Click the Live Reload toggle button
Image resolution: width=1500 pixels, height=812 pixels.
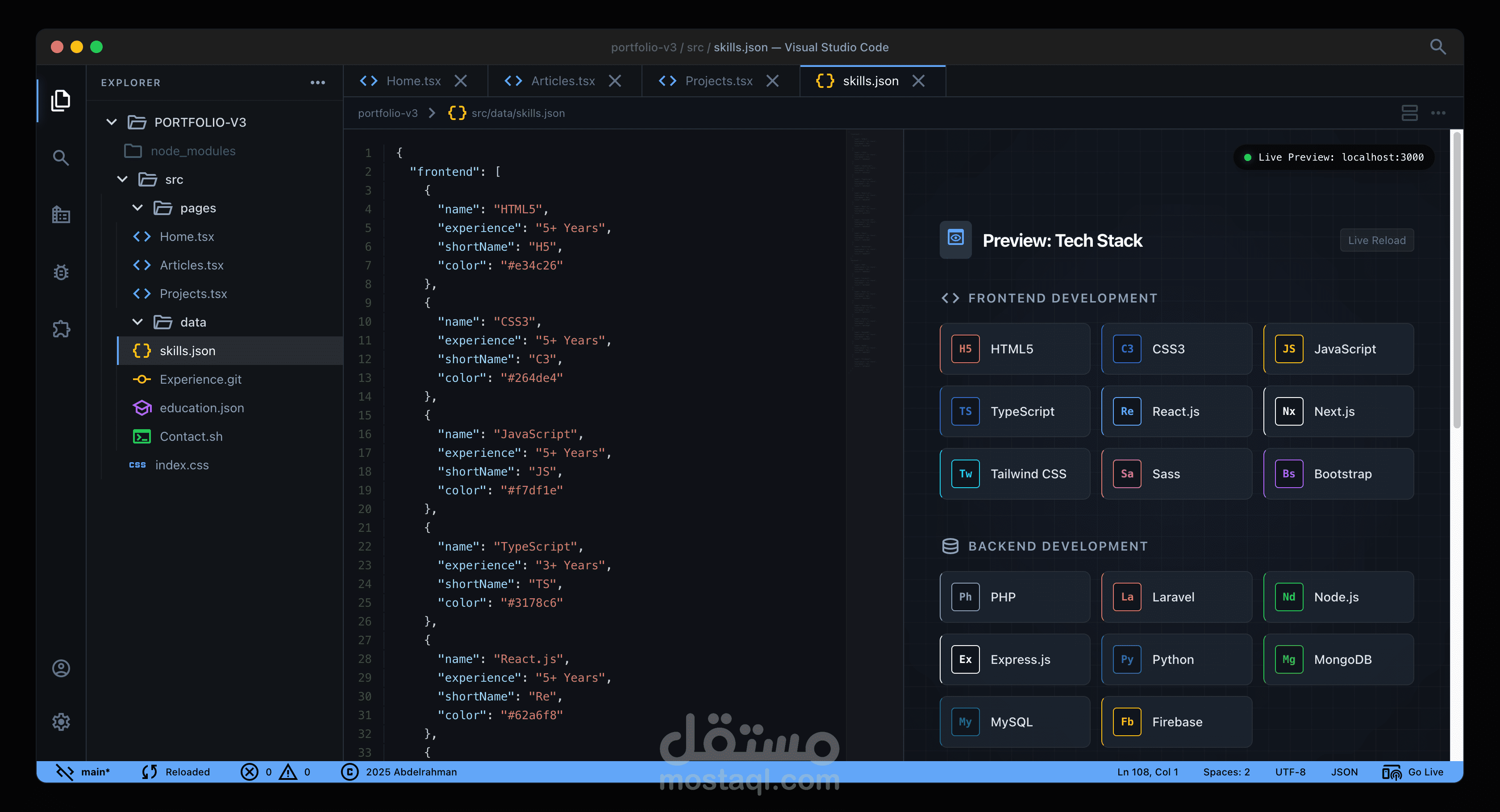pyautogui.click(x=1376, y=240)
